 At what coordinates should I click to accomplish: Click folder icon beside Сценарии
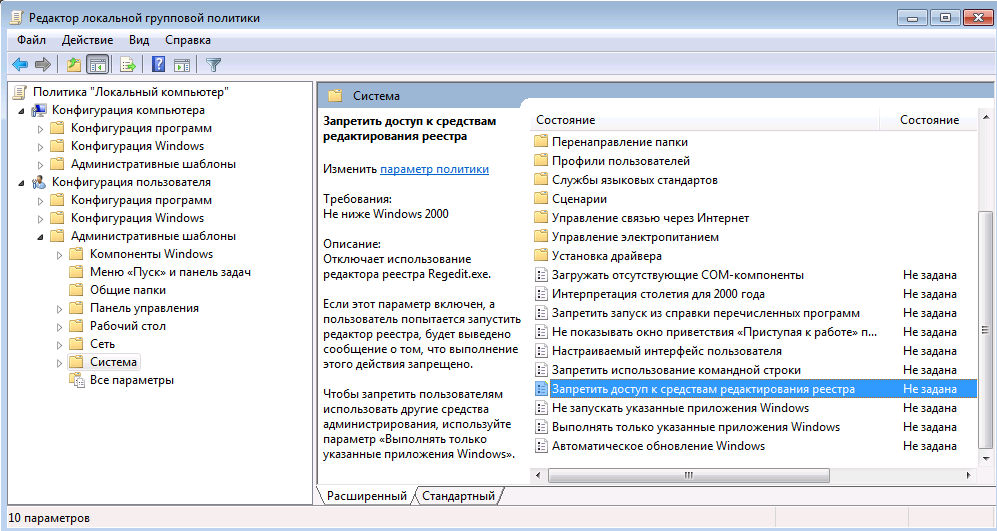pos(541,198)
